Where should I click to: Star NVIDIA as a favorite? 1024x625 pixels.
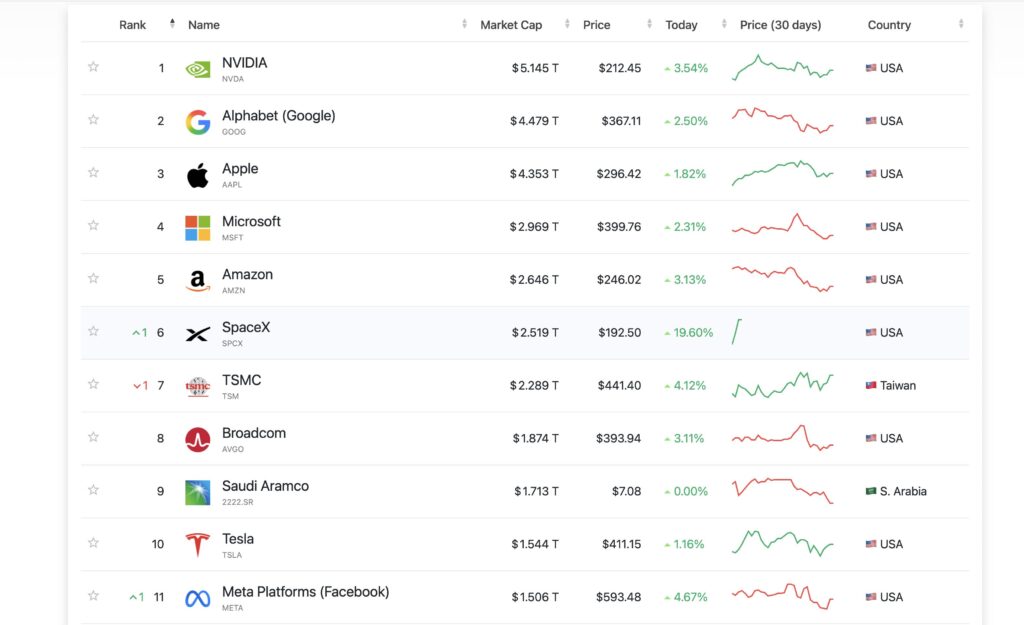click(x=93, y=67)
